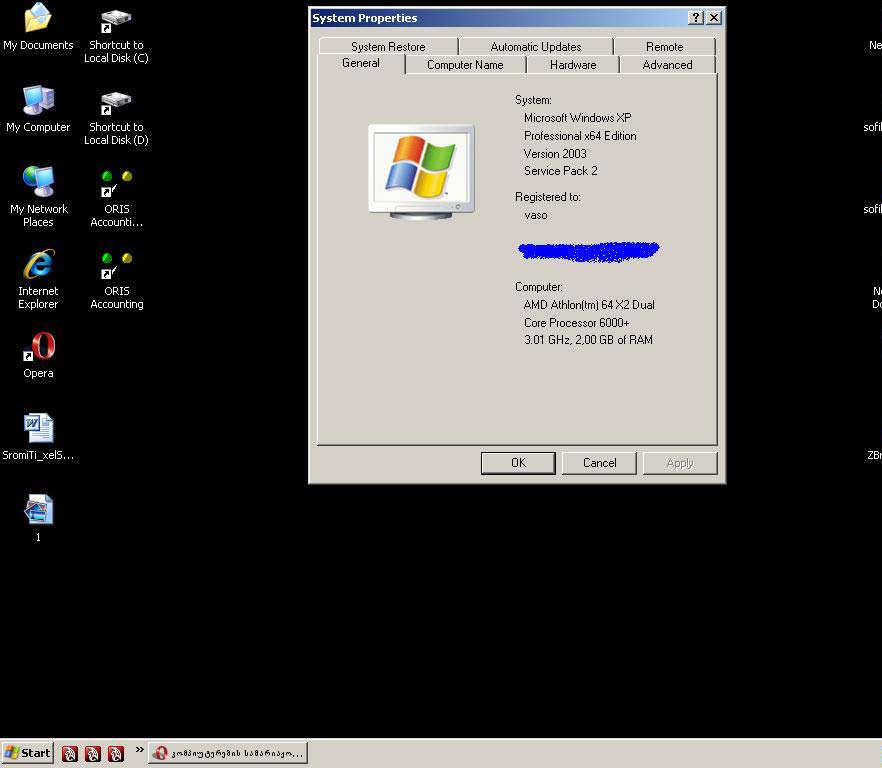The width and height of the screenshot is (882, 768).
Task: Click the ORIS Accounti... truncated shortcut icon
Action: coord(116,199)
